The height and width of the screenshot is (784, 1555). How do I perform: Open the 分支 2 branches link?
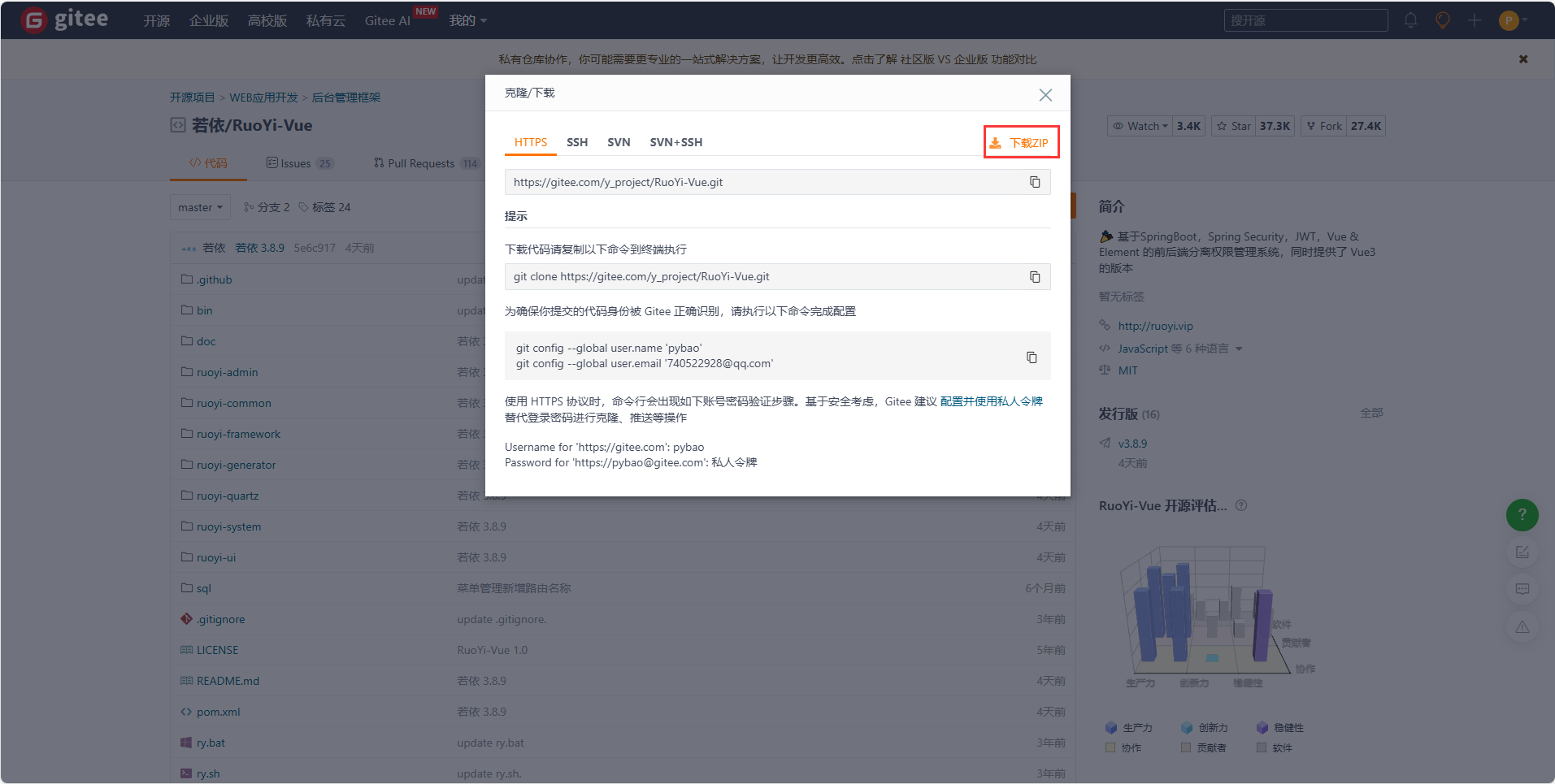click(x=267, y=207)
